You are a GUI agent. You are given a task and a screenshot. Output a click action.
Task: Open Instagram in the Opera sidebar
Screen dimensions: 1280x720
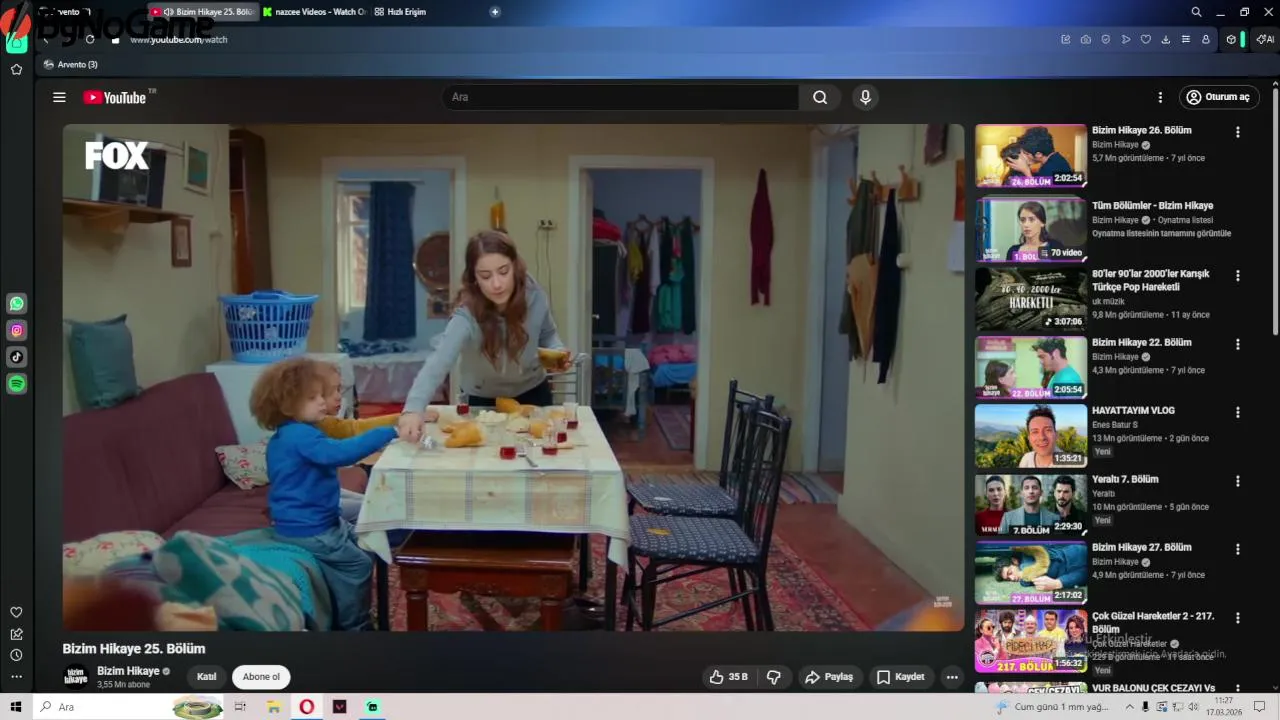(x=17, y=330)
